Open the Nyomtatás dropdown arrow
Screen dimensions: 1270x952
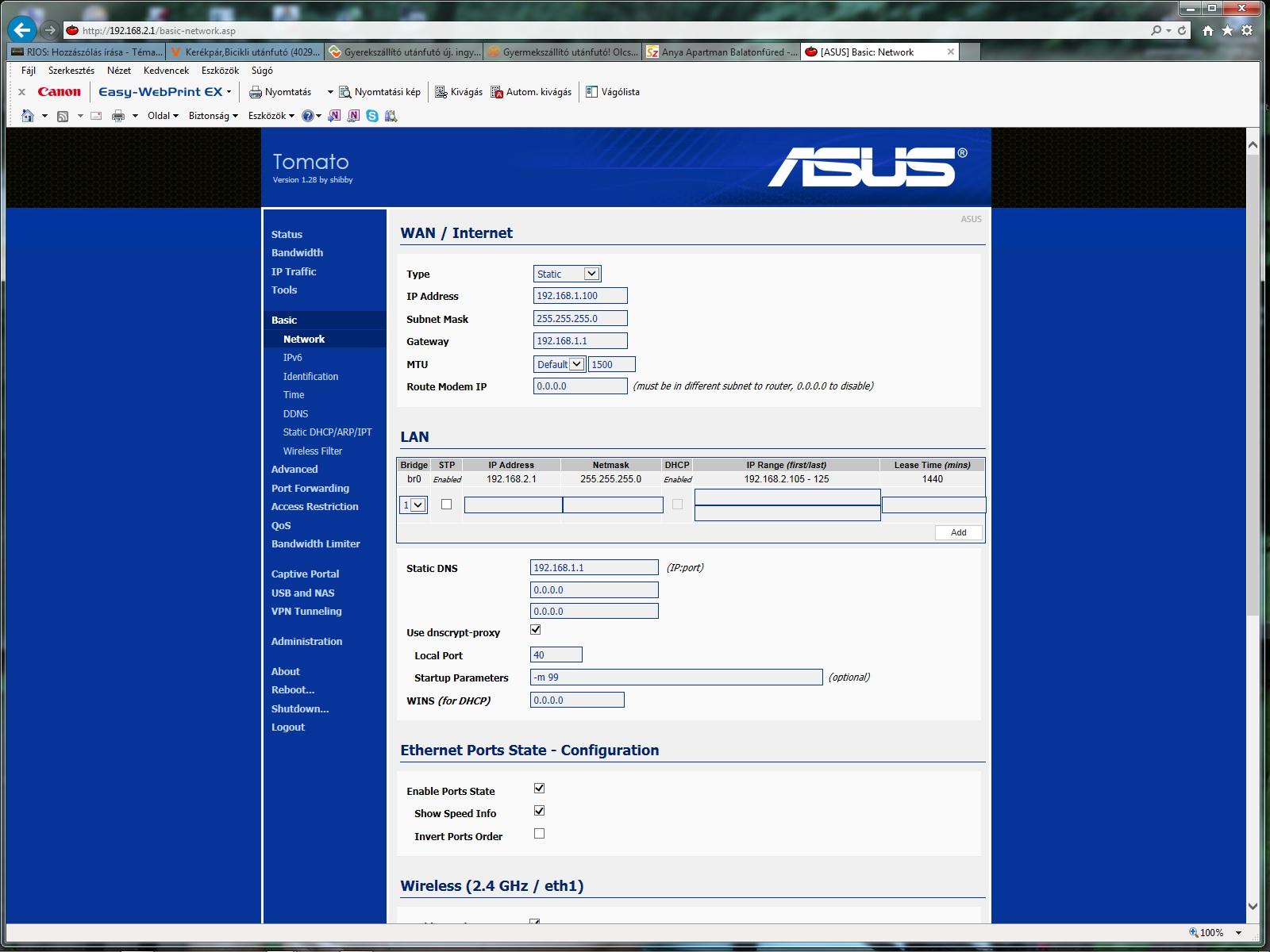(x=330, y=92)
